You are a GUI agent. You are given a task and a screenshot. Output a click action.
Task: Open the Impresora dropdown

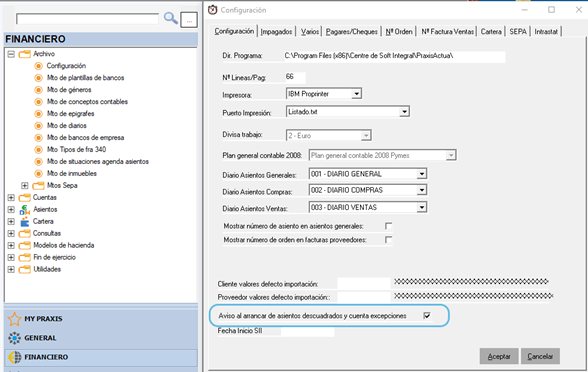357,94
